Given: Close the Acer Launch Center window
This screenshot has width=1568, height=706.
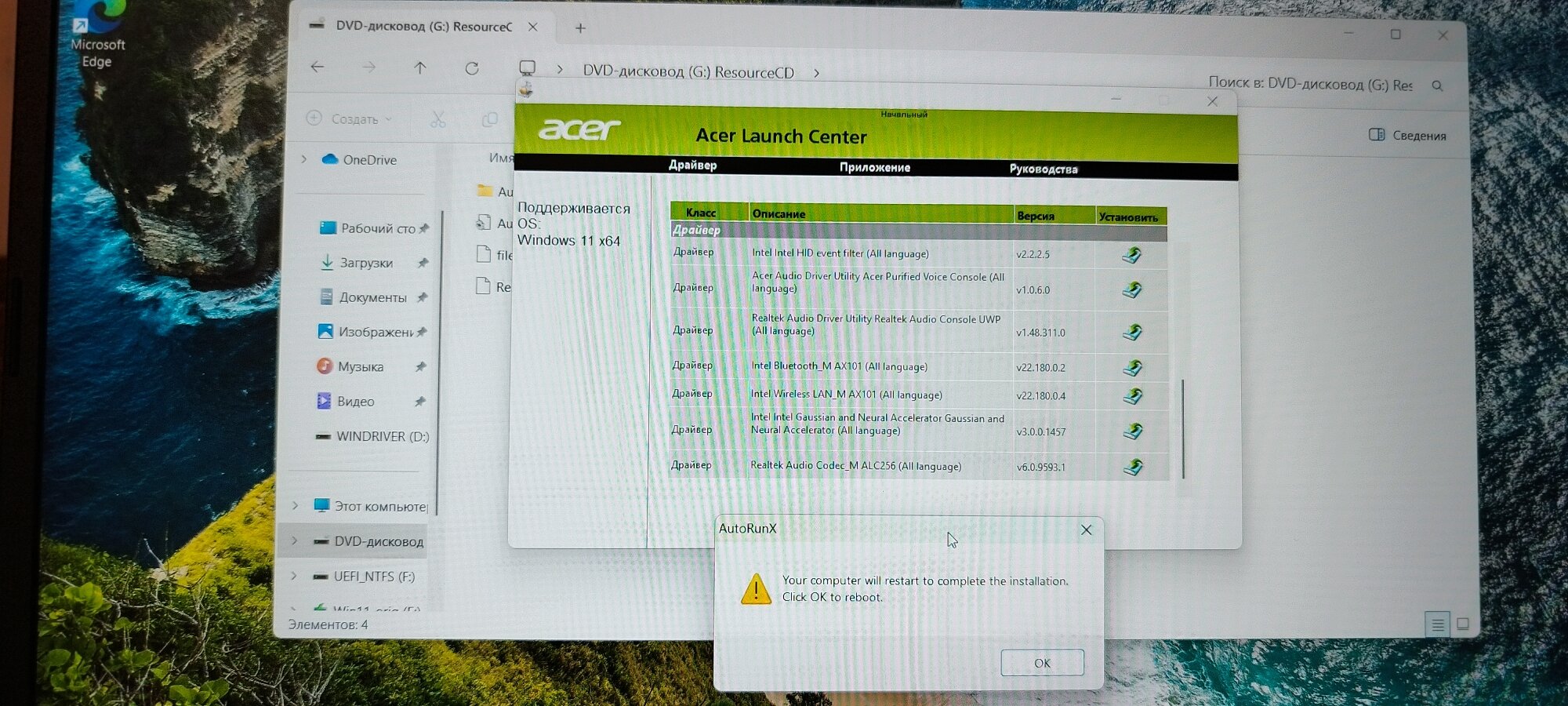Looking at the screenshot, I should (1212, 102).
